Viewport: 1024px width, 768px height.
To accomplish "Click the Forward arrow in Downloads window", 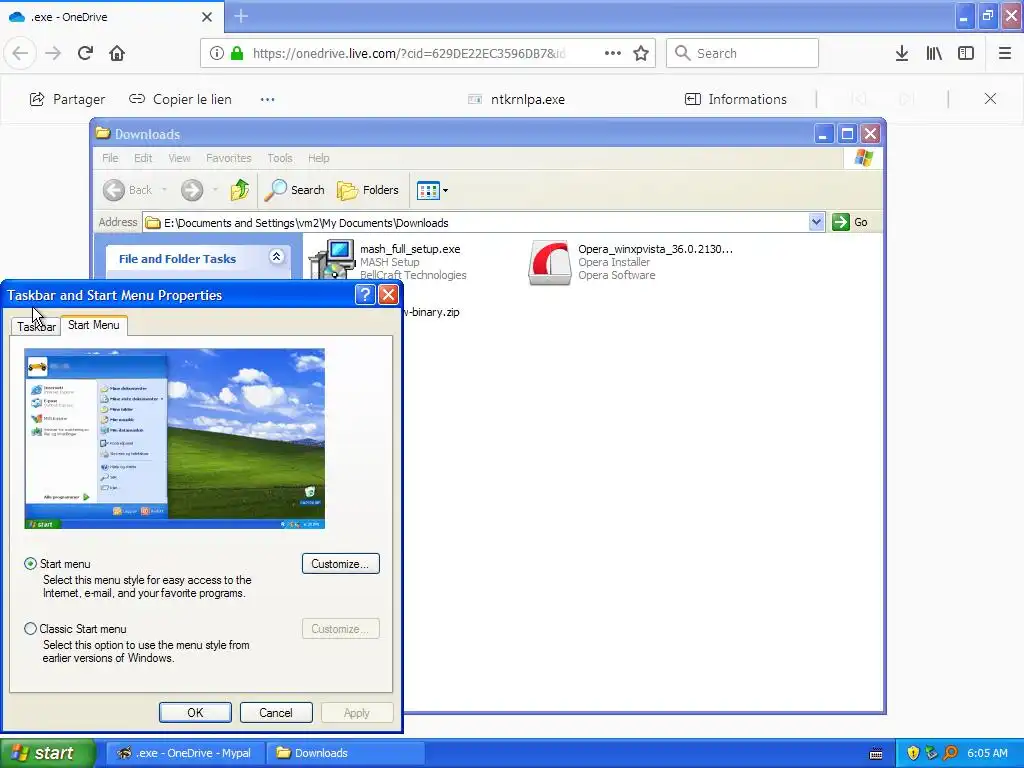I will (x=191, y=190).
